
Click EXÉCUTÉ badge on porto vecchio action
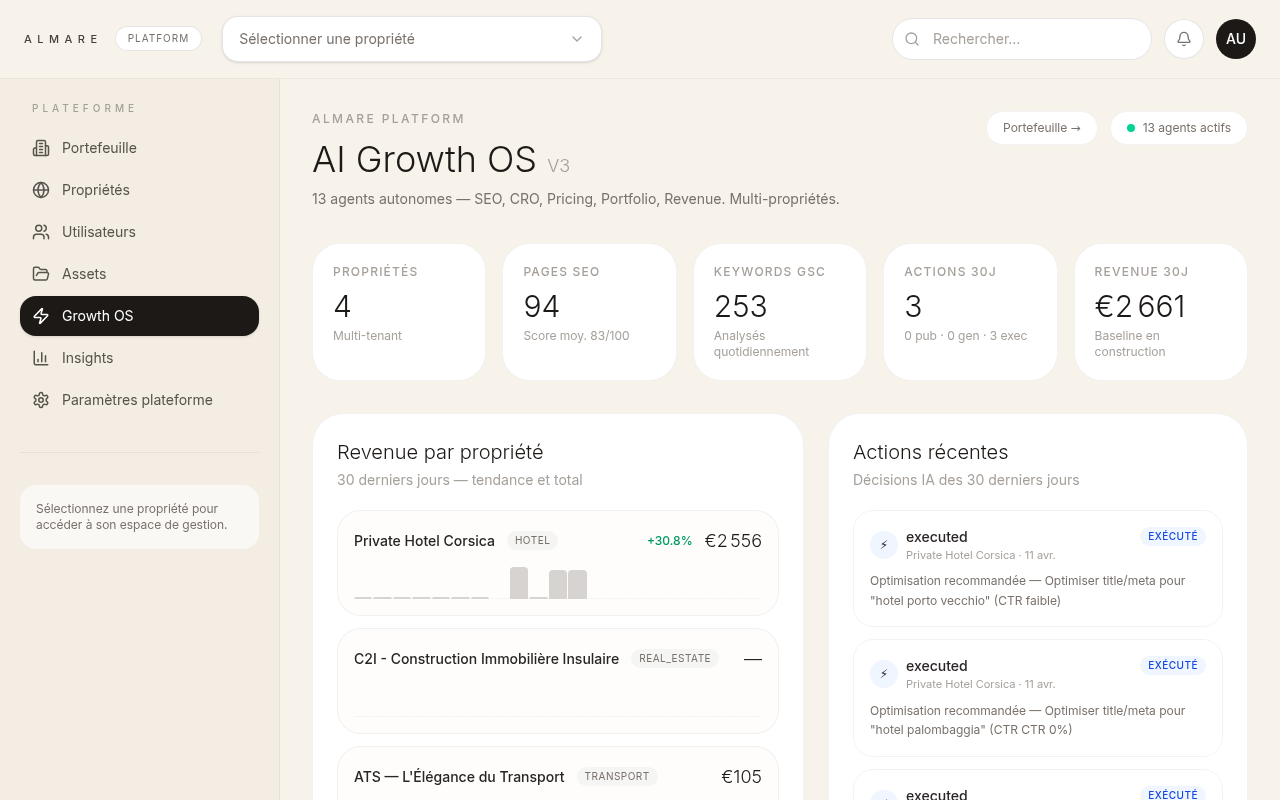point(1173,536)
